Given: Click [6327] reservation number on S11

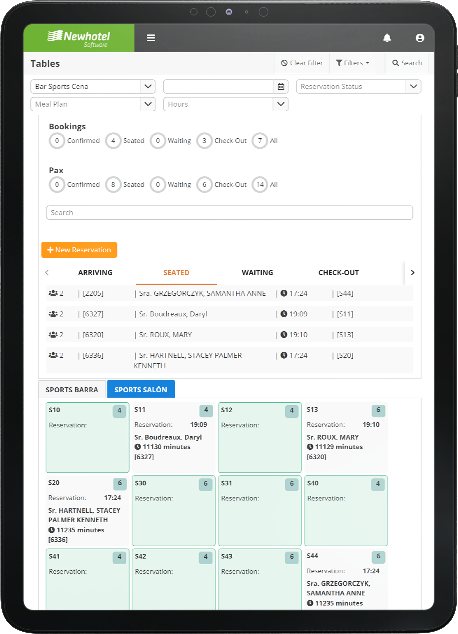Looking at the screenshot, I should (x=144, y=456).
